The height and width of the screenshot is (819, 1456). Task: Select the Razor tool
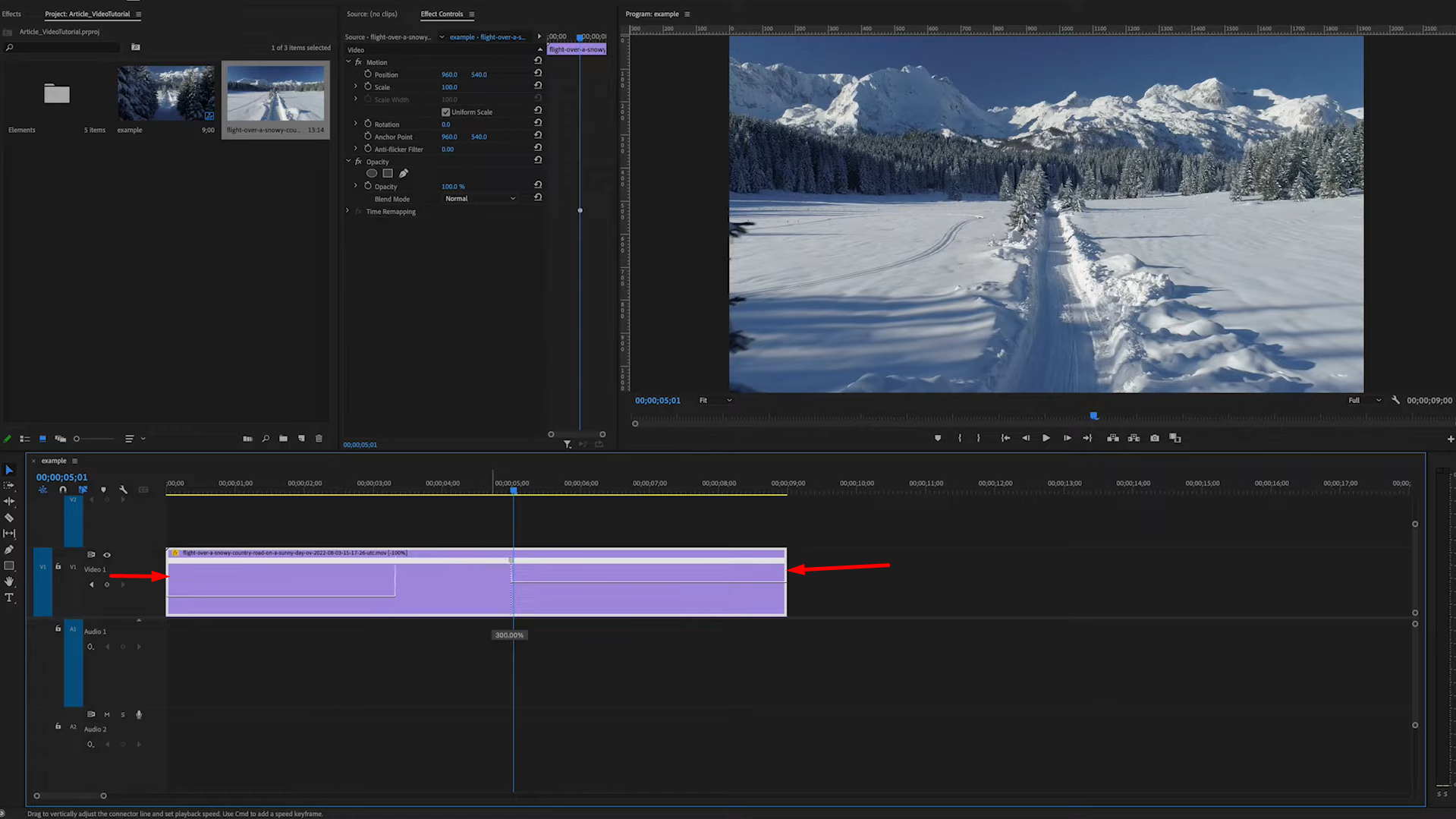click(10, 518)
